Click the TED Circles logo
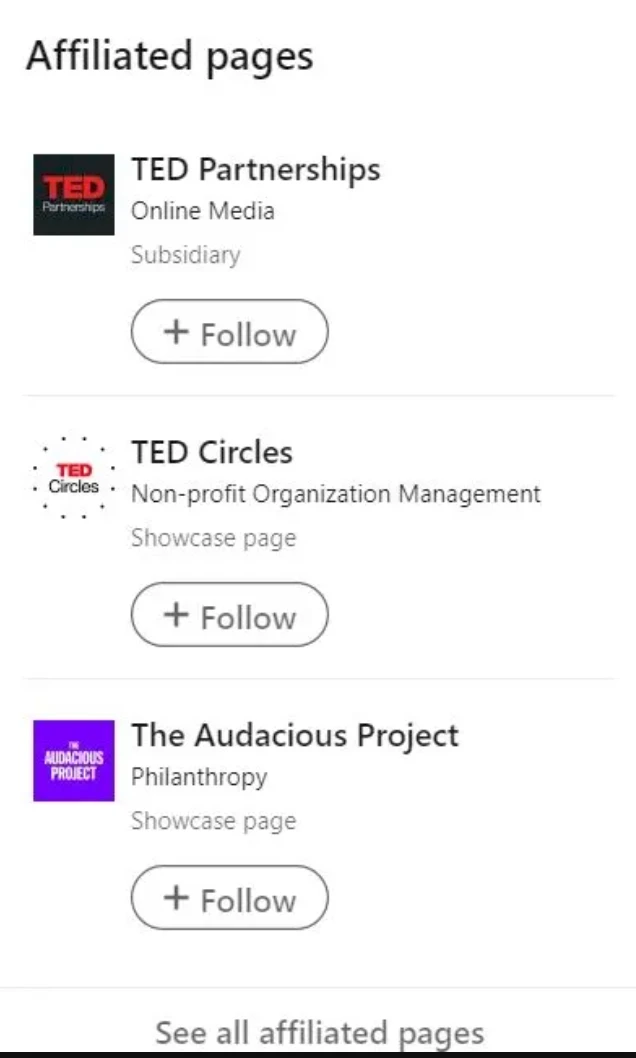The height and width of the screenshot is (1058, 636). click(x=73, y=478)
